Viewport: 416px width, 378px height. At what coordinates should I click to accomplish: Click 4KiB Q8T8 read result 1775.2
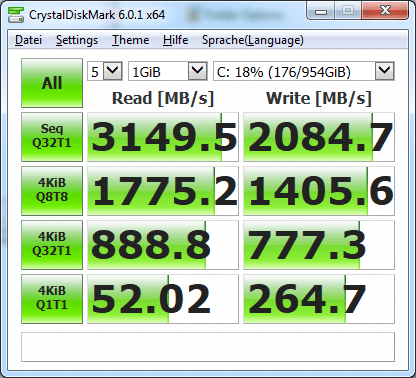pyautogui.click(x=163, y=191)
